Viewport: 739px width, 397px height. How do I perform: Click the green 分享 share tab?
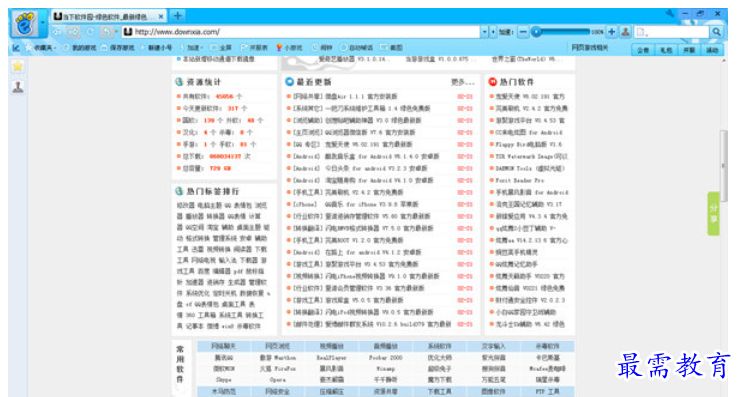[714, 214]
